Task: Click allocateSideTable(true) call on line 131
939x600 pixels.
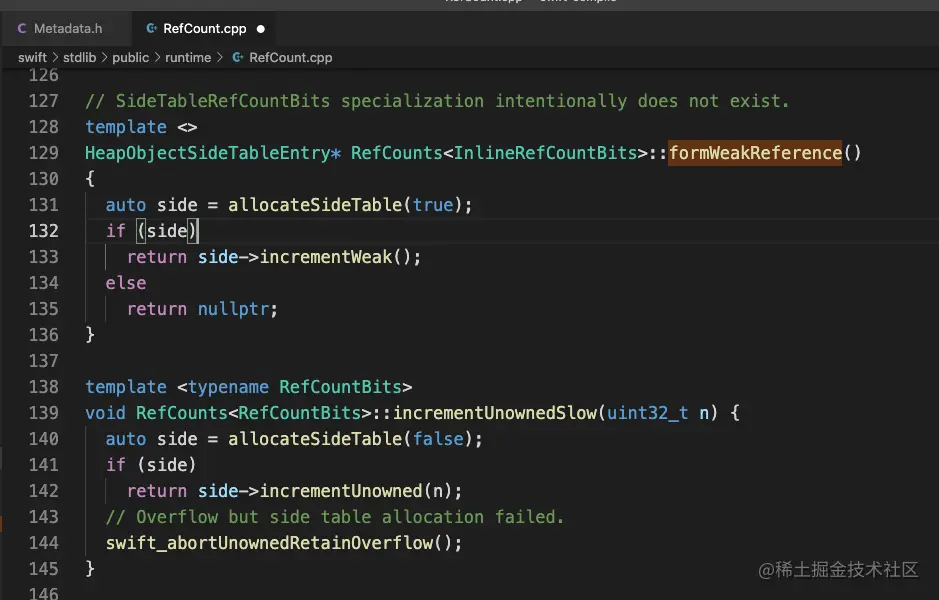Action: 344,205
